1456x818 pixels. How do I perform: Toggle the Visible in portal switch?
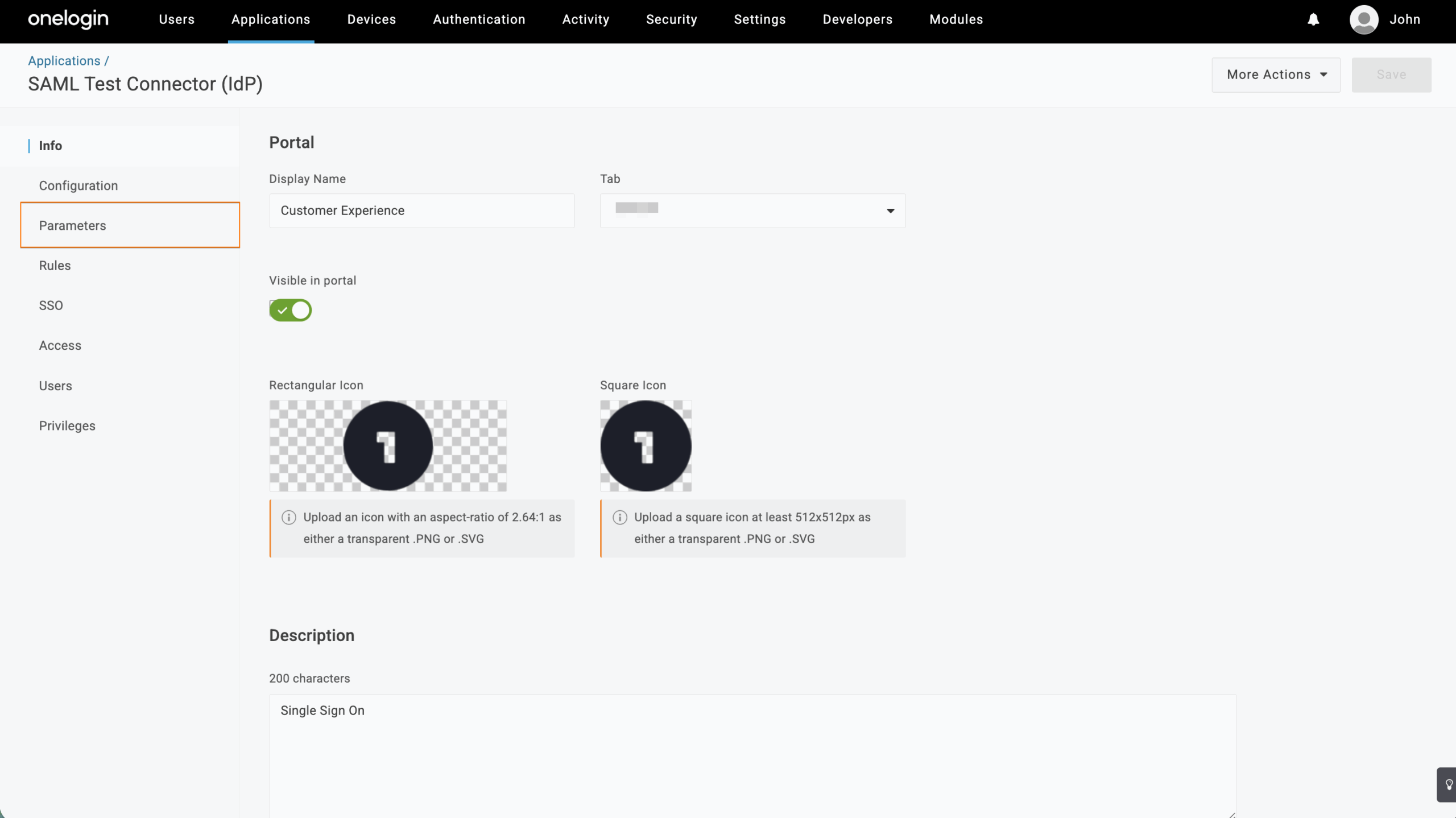[x=291, y=311]
